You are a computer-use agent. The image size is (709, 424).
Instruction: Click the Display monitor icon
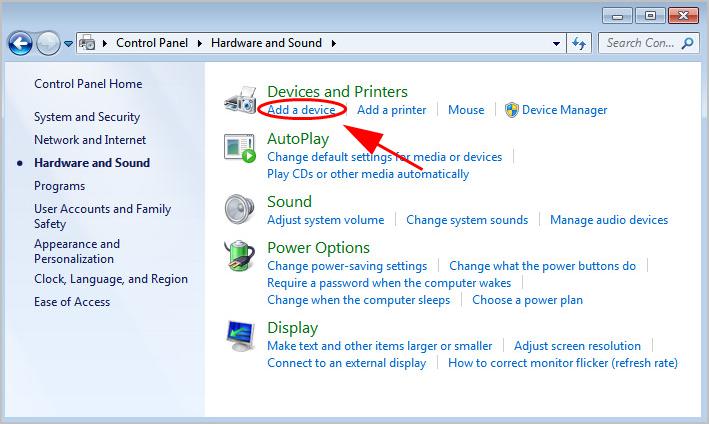coord(240,336)
